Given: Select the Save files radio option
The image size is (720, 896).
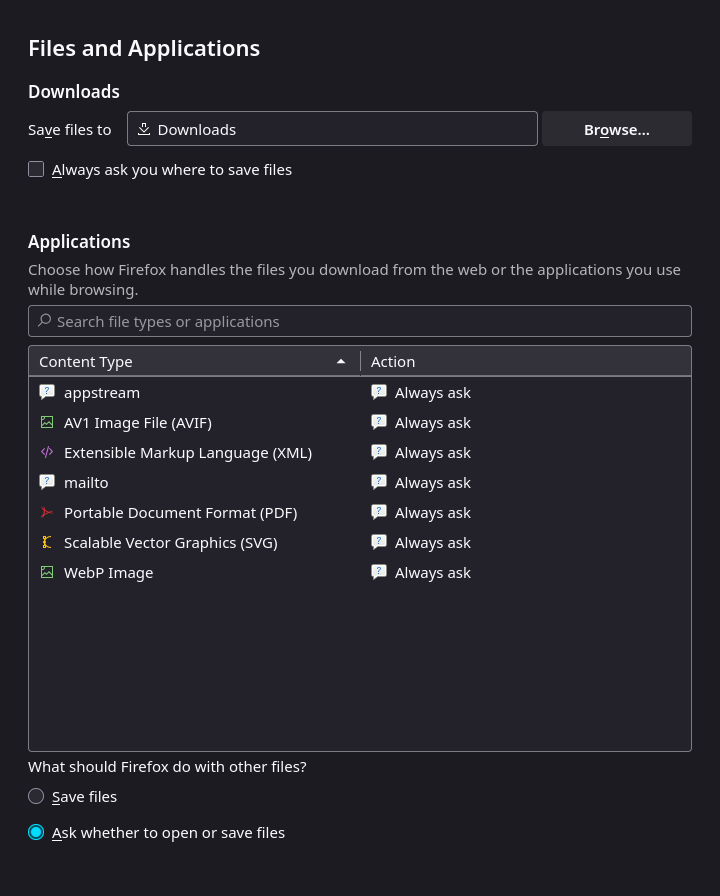Looking at the screenshot, I should click(x=36, y=796).
